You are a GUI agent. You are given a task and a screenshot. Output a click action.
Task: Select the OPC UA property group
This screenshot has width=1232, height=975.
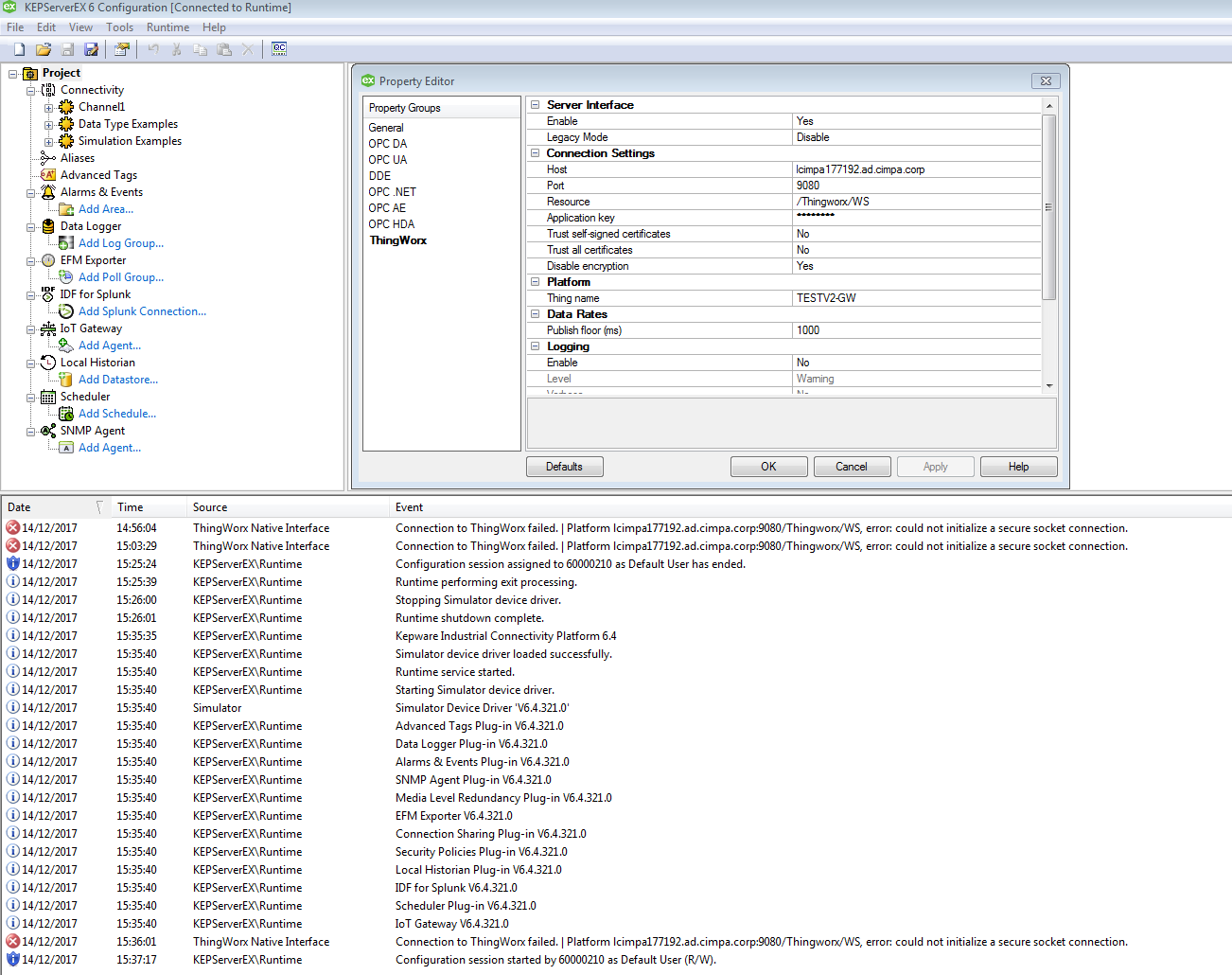pyautogui.click(x=387, y=159)
